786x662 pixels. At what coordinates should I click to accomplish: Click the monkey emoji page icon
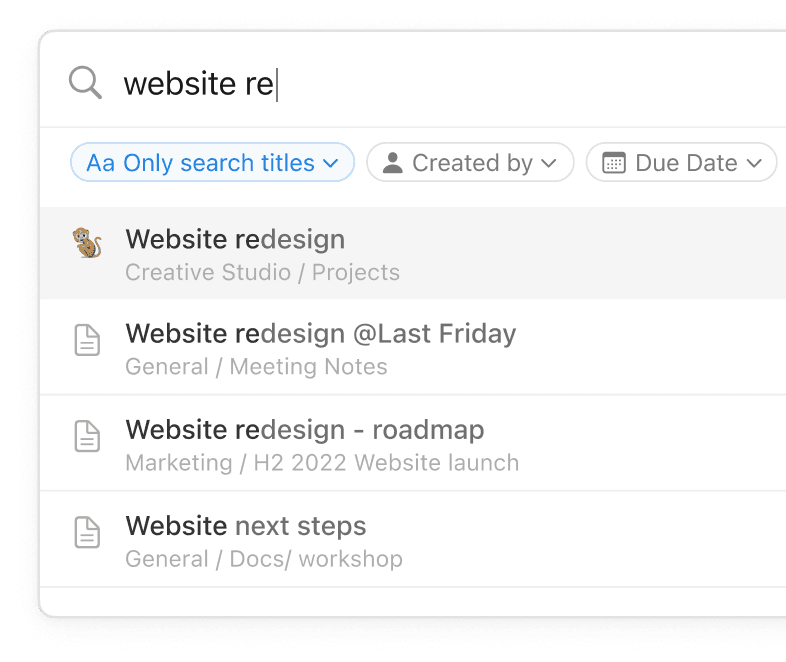click(x=88, y=243)
